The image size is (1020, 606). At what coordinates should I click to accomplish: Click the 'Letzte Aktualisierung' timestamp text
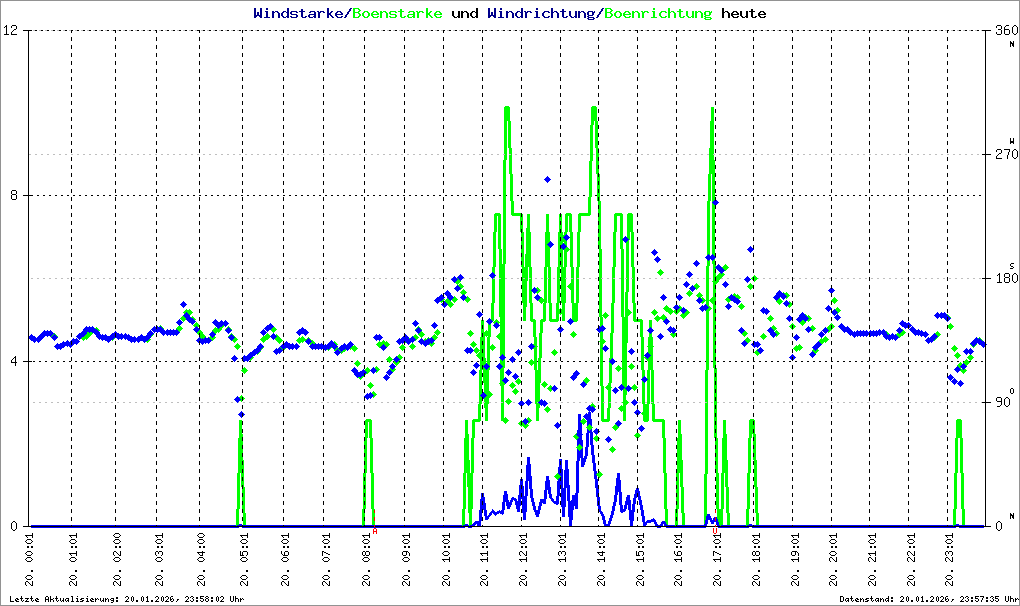pyautogui.click(x=127, y=599)
